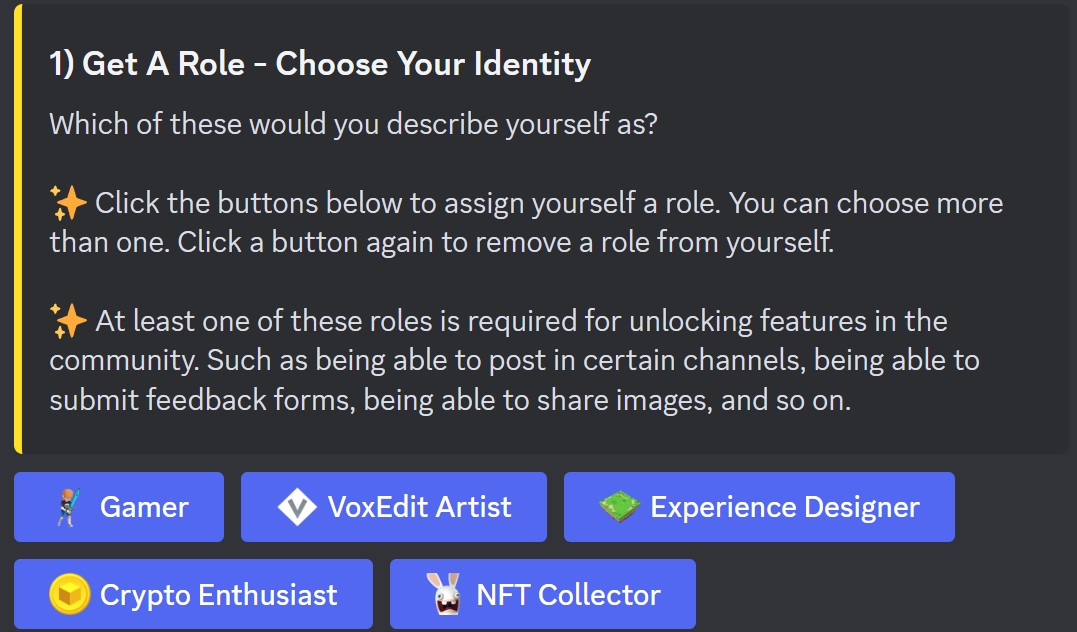Click the line starting 'community. Such as being able'
Viewport: 1077px width, 632px height.
coord(514,360)
